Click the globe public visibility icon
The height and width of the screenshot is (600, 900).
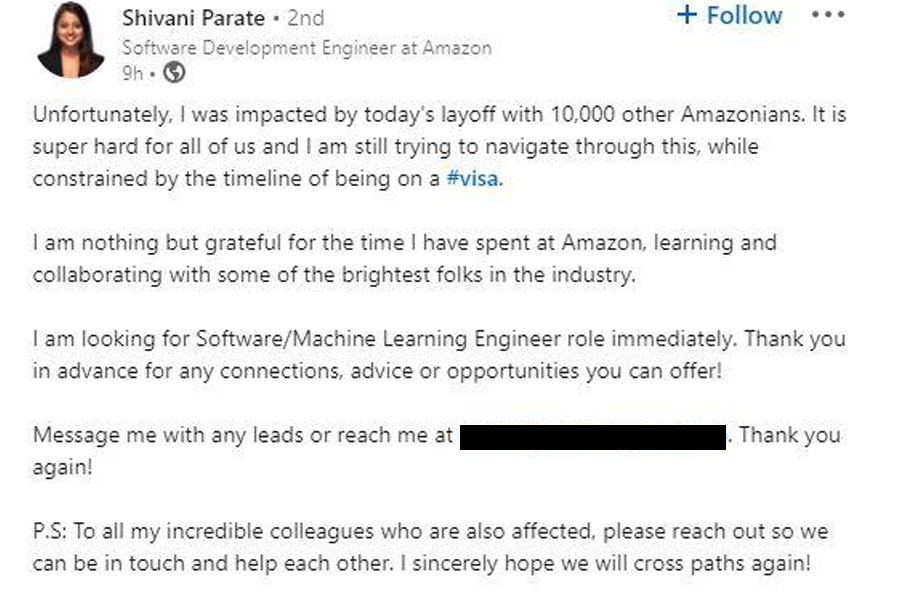(x=174, y=72)
